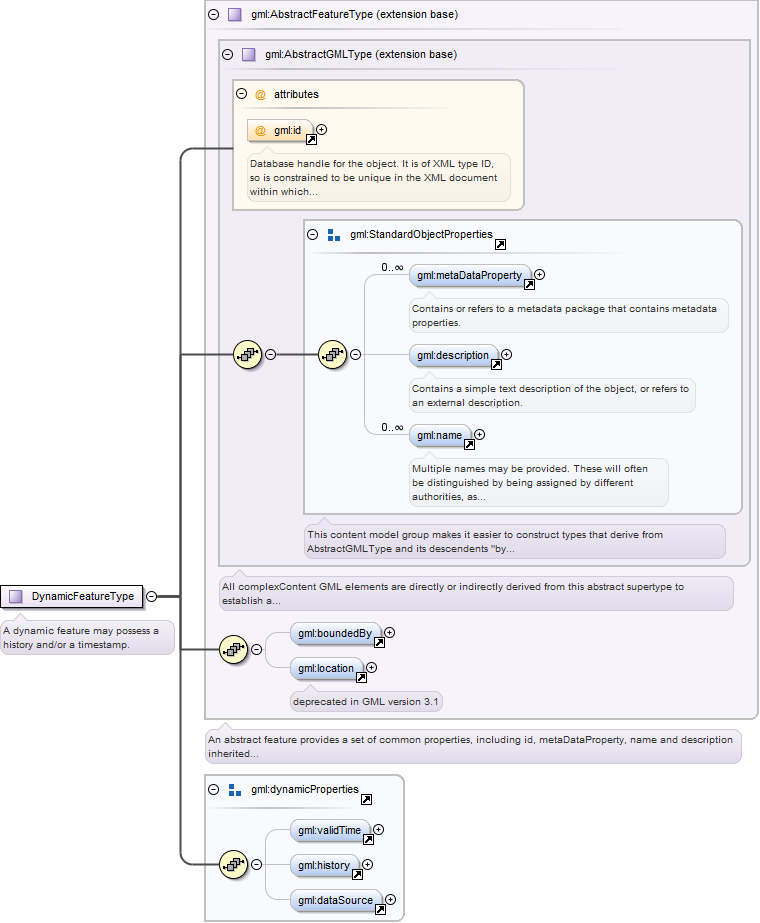Open the gml:validTime element

(330, 831)
